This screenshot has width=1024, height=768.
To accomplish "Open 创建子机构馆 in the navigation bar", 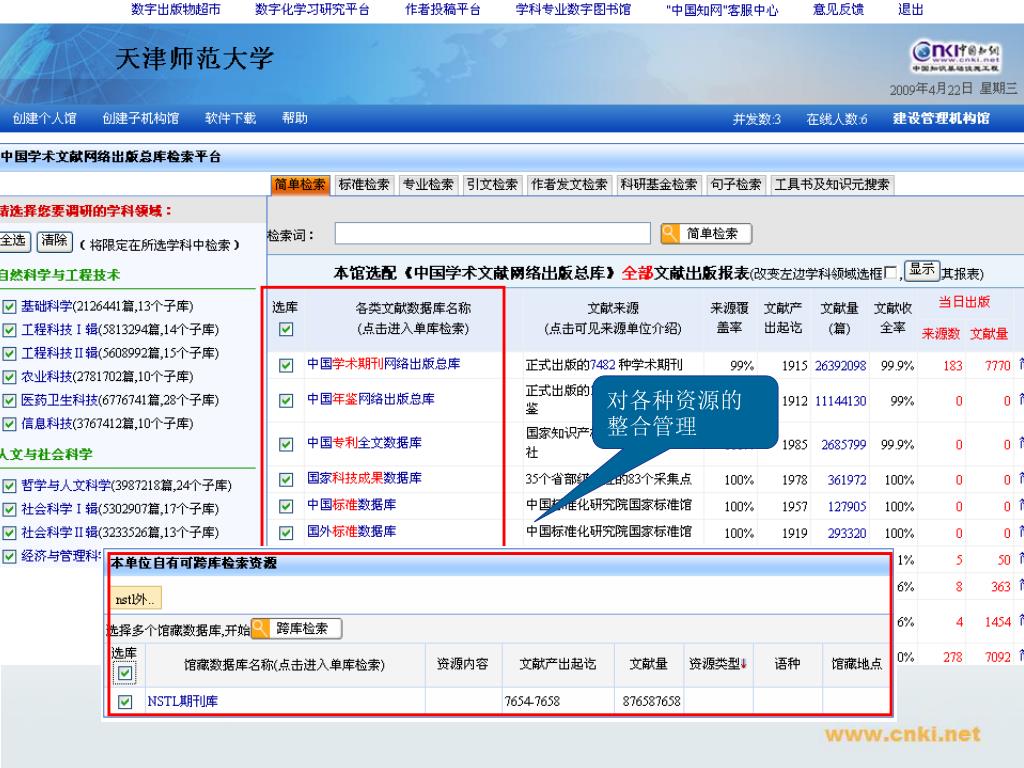I will pos(140,118).
